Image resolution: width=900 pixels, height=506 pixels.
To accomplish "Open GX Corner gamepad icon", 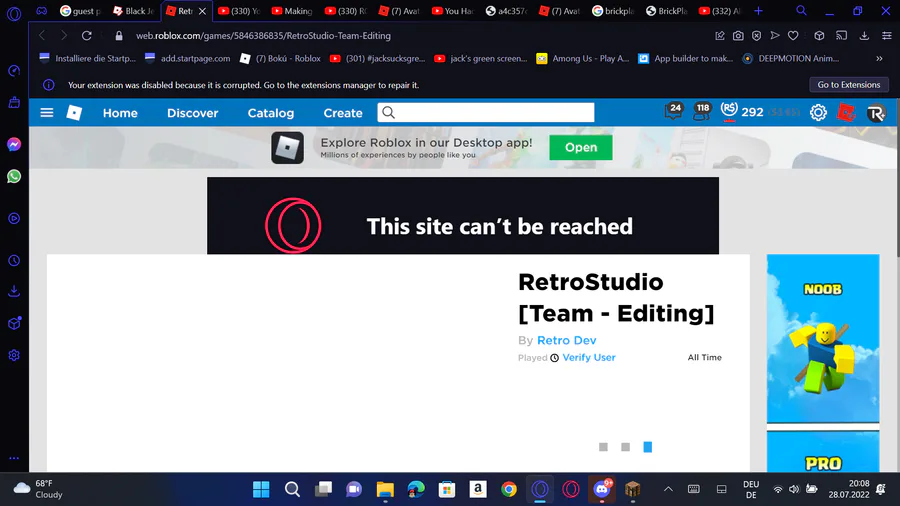I will 42,11.
